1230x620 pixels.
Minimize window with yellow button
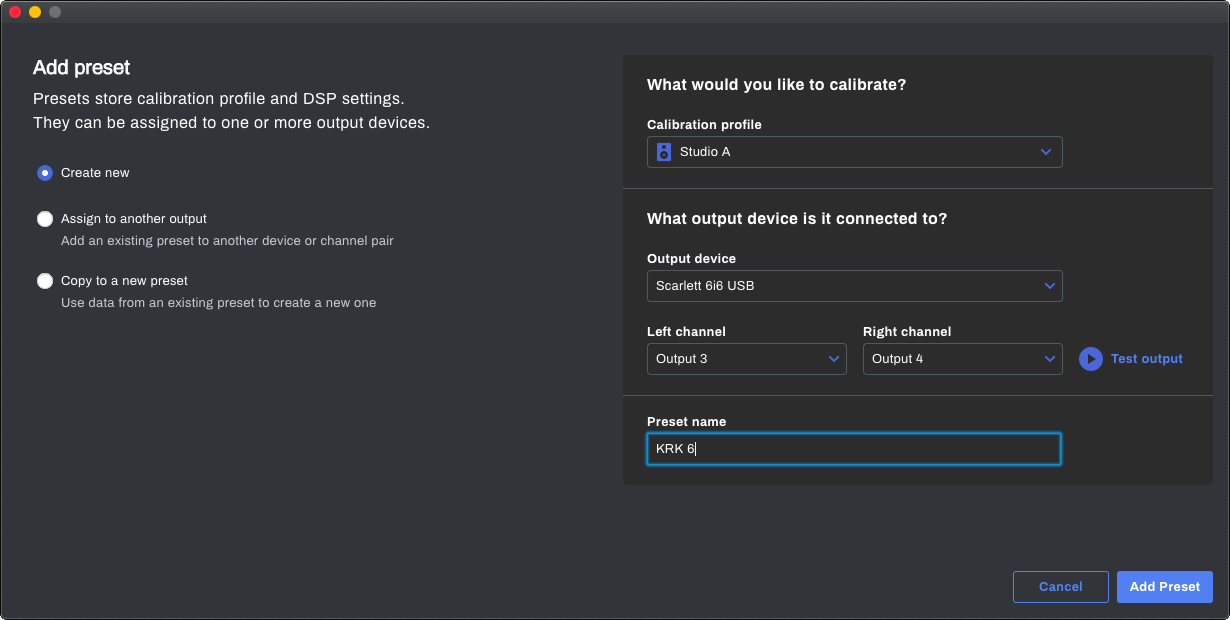click(x=35, y=12)
